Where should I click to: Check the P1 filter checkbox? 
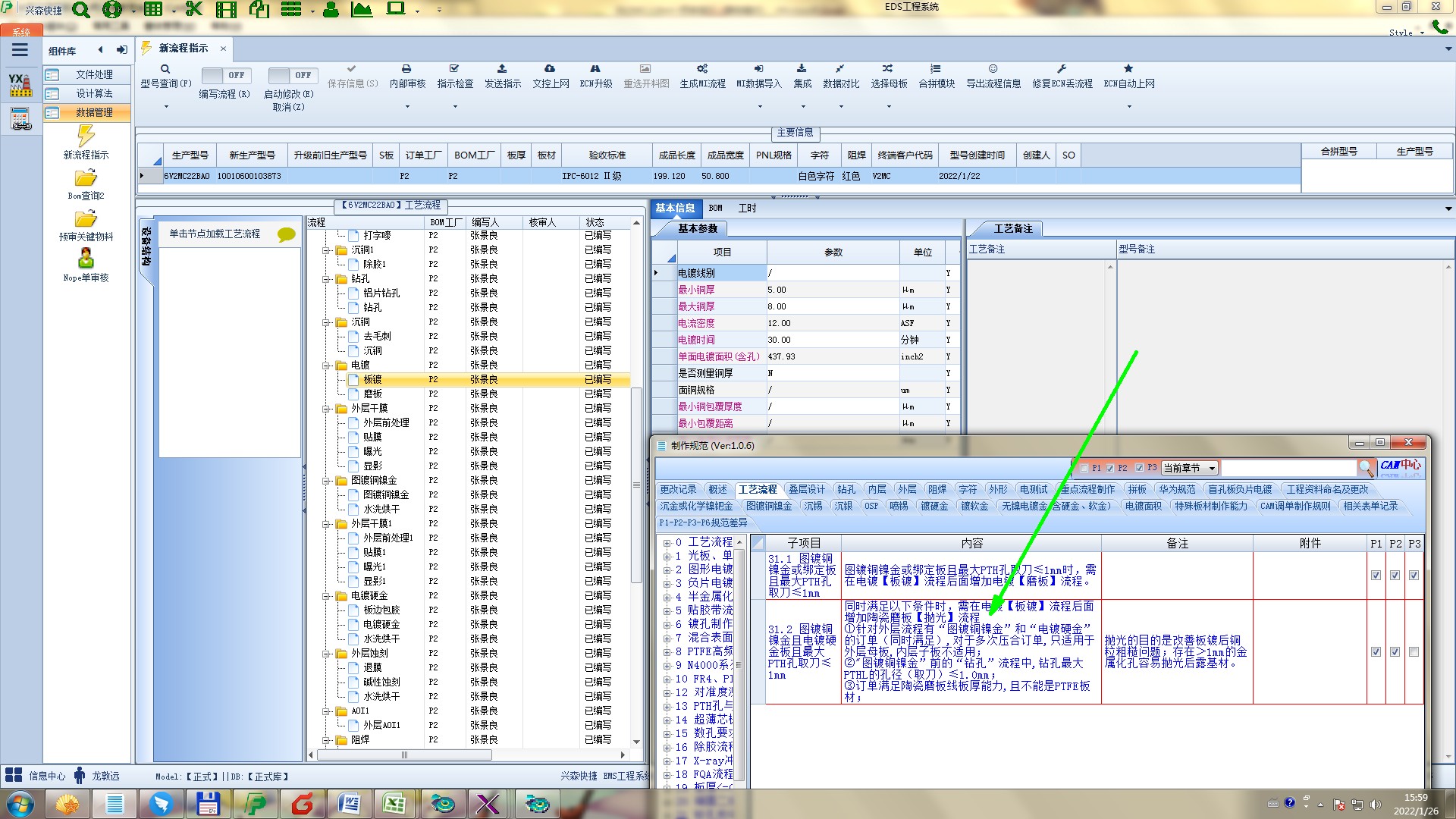click(1084, 468)
